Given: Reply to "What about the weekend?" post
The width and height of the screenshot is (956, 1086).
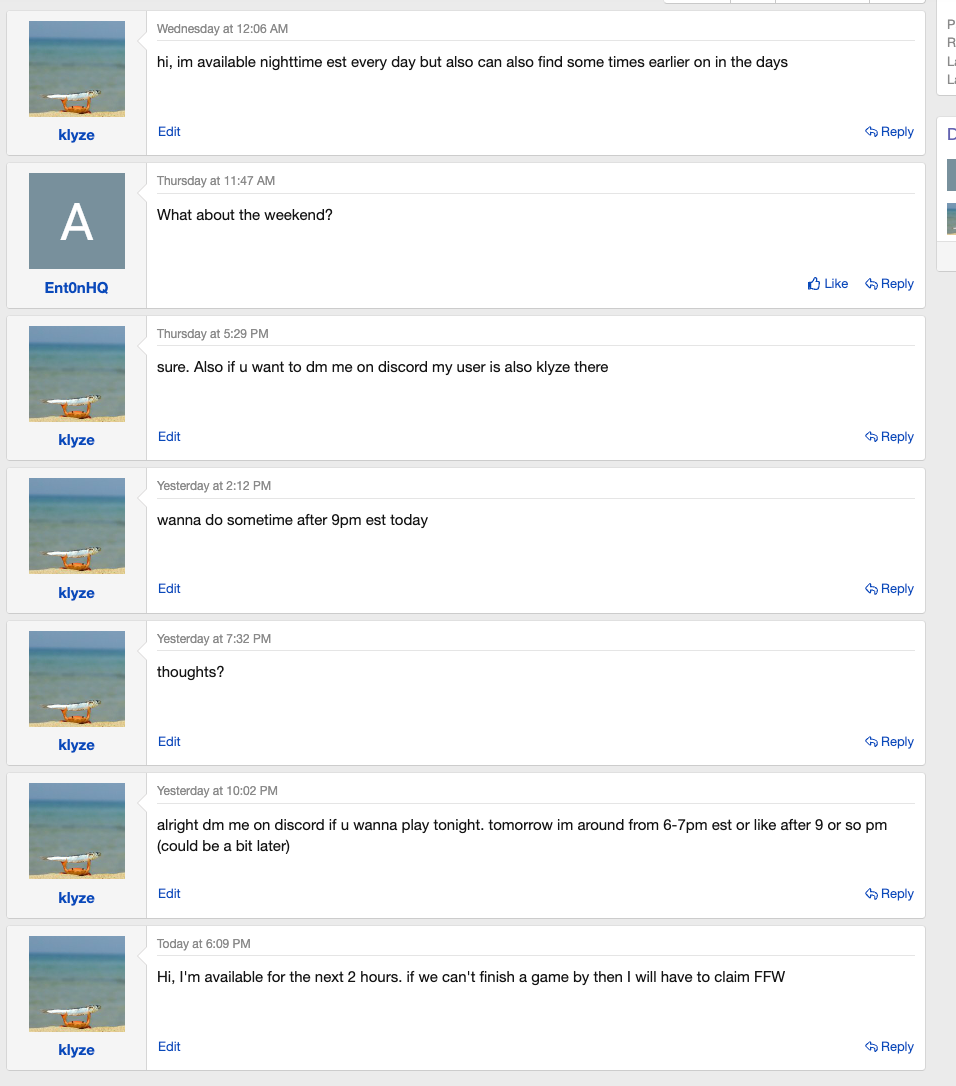Looking at the screenshot, I should [x=889, y=284].
